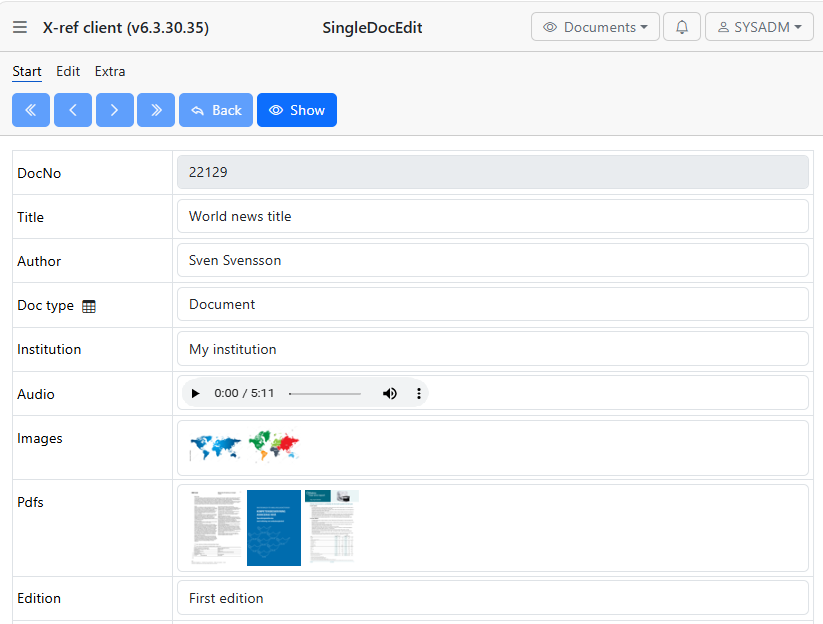Edit the Title field World news title
The width and height of the screenshot is (823, 624).
(x=492, y=216)
